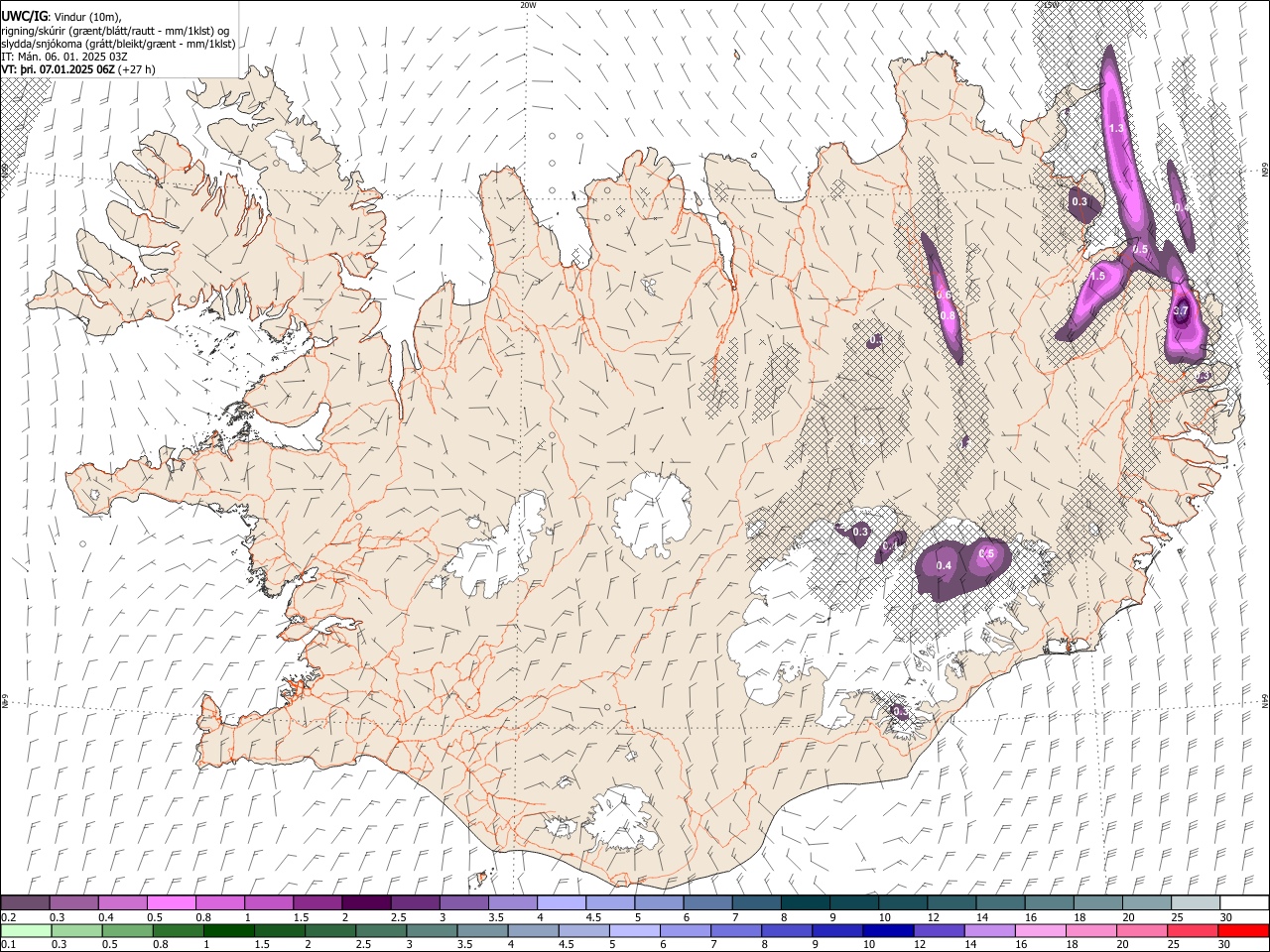This screenshot has width=1270, height=952.
Task: Click the 0.6 value in the narrow purple band
Action: (x=944, y=295)
